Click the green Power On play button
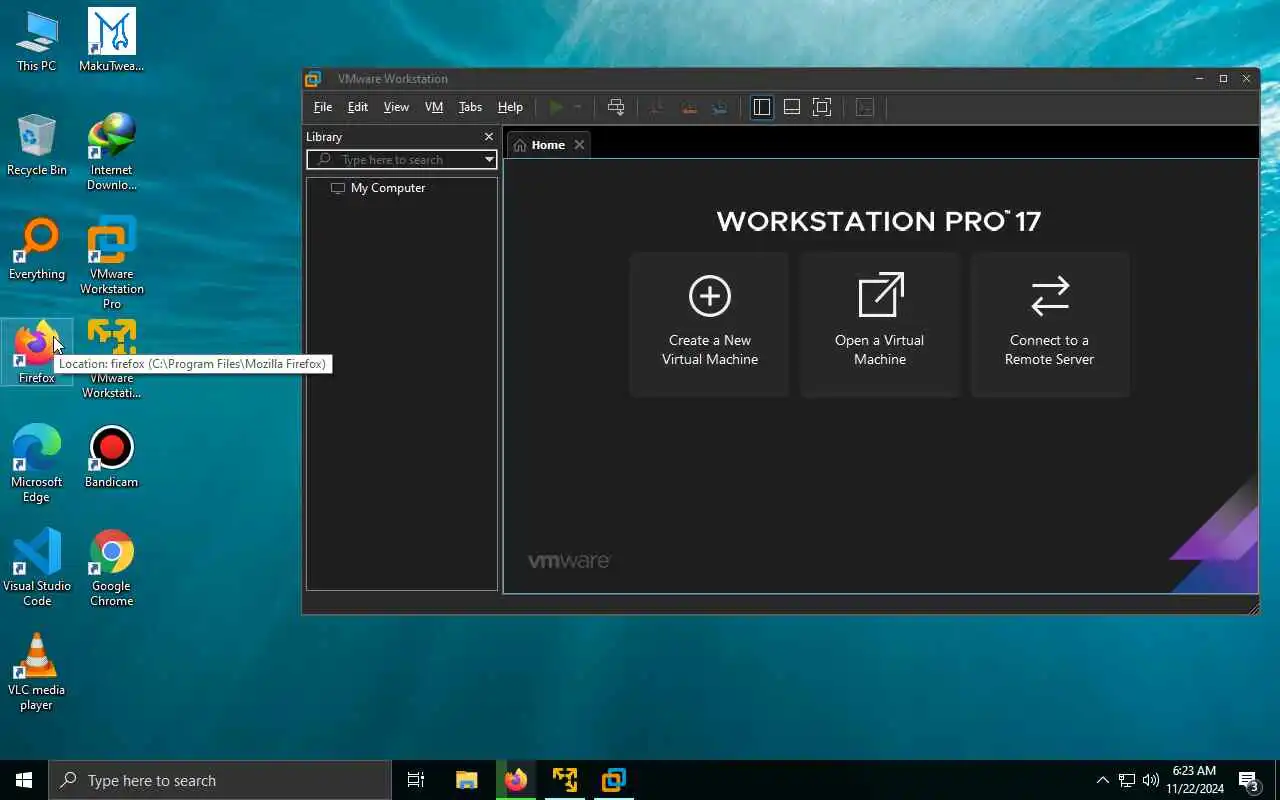 [557, 107]
